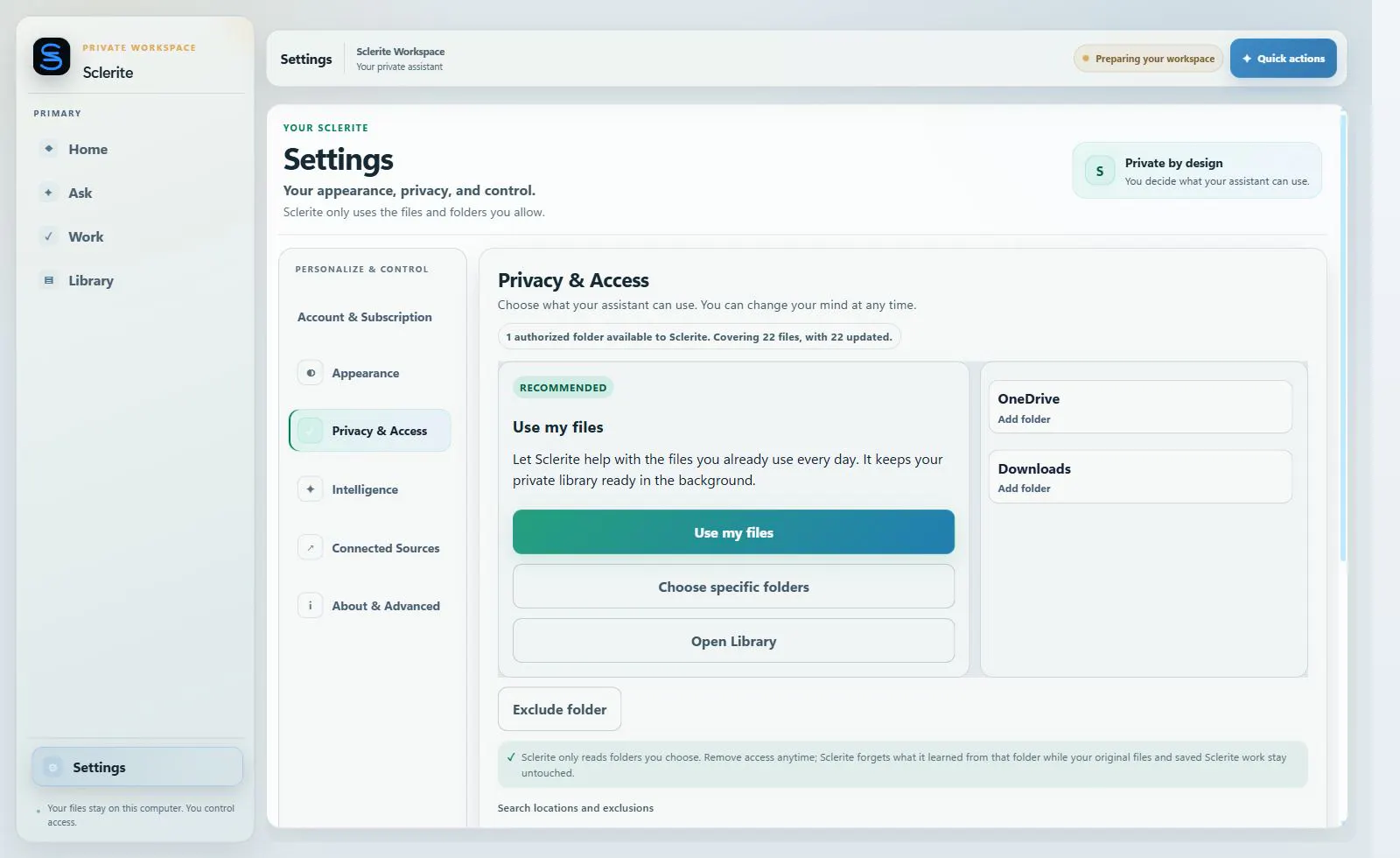The image size is (1400, 858).
Task: Click the Quick actions button
Action: coord(1283,59)
